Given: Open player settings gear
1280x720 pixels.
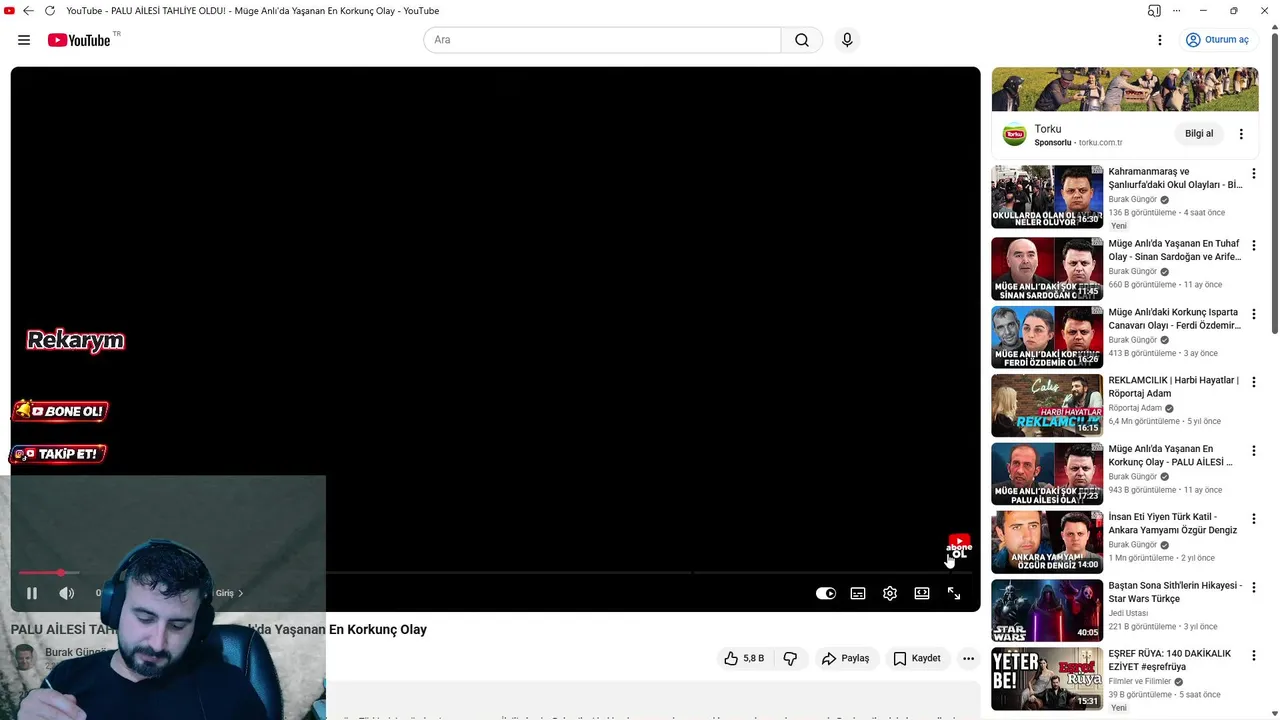Looking at the screenshot, I should [890, 593].
